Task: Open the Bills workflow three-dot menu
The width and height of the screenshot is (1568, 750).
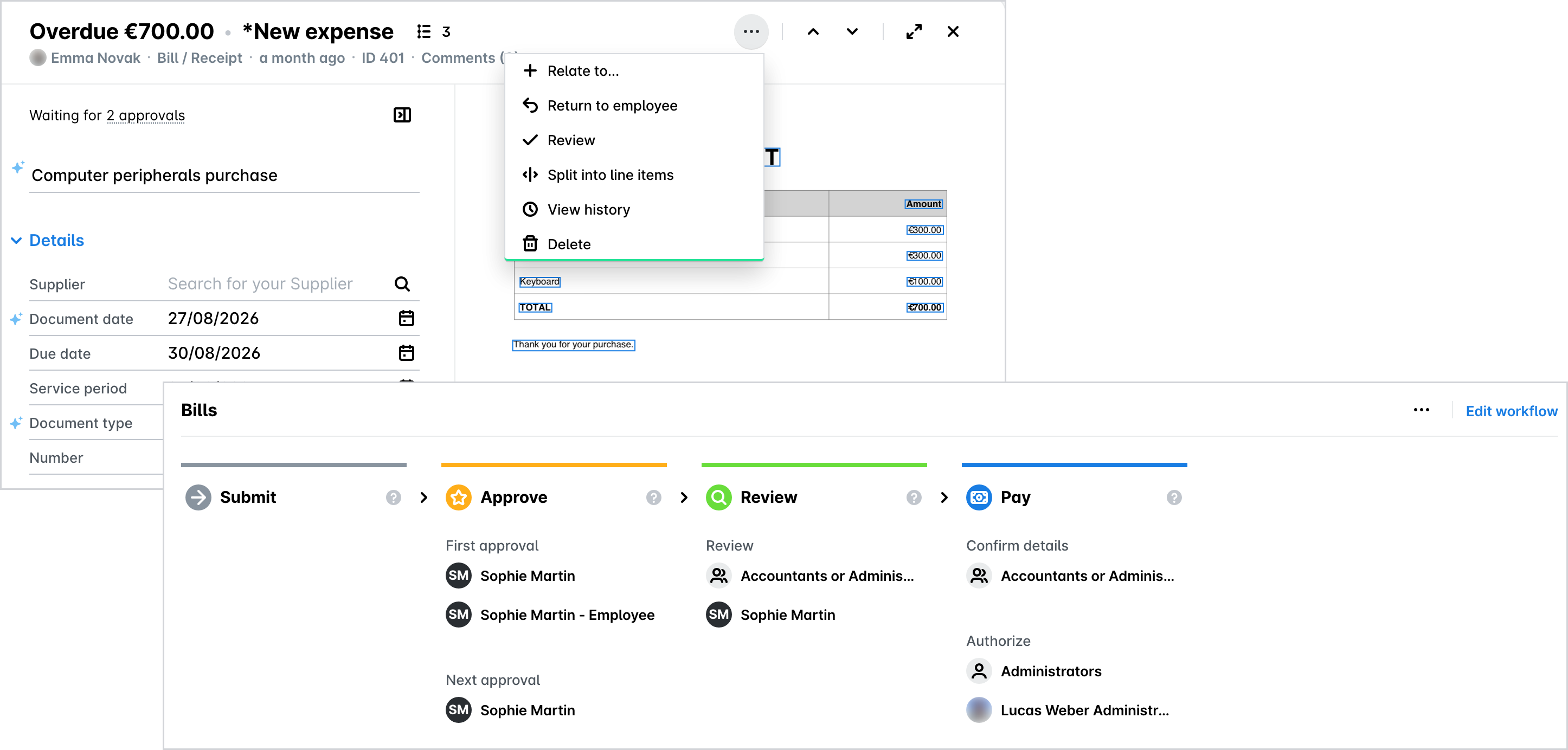Action: click(1421, 410)
